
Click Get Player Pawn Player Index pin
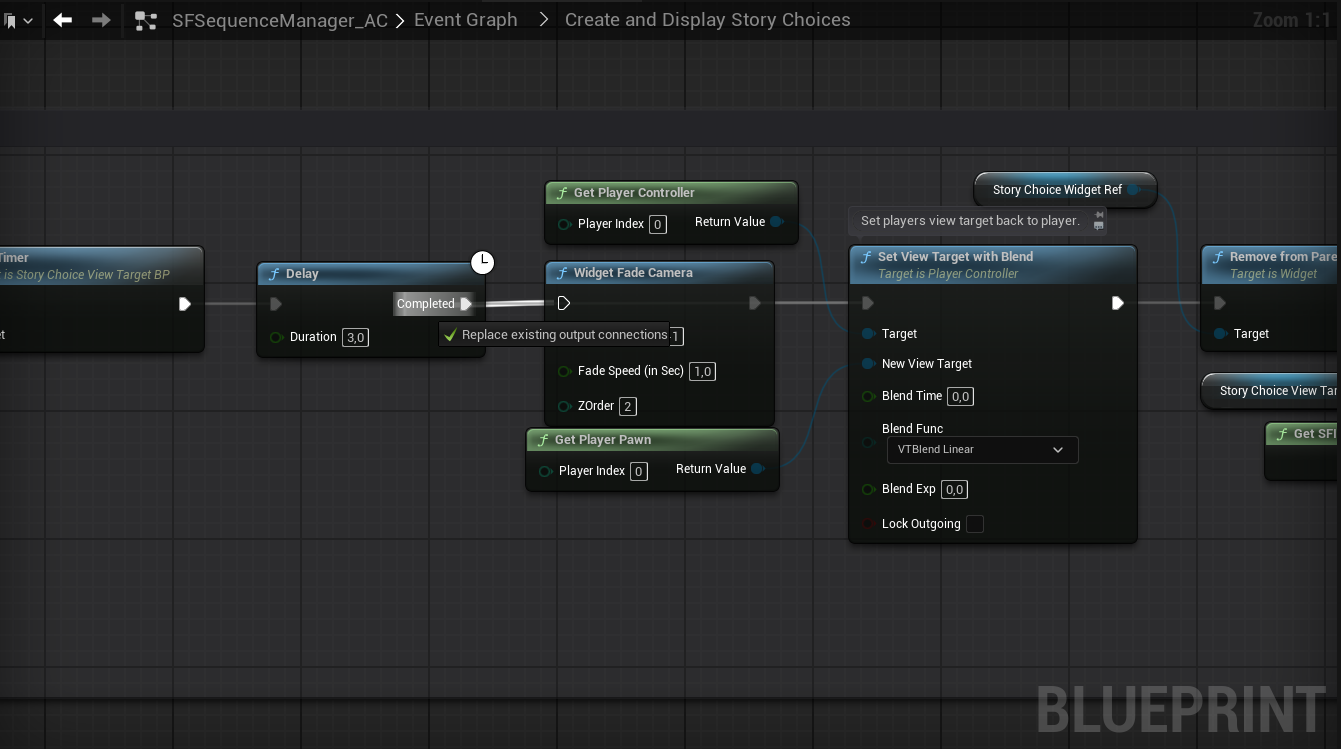(545, 471)
